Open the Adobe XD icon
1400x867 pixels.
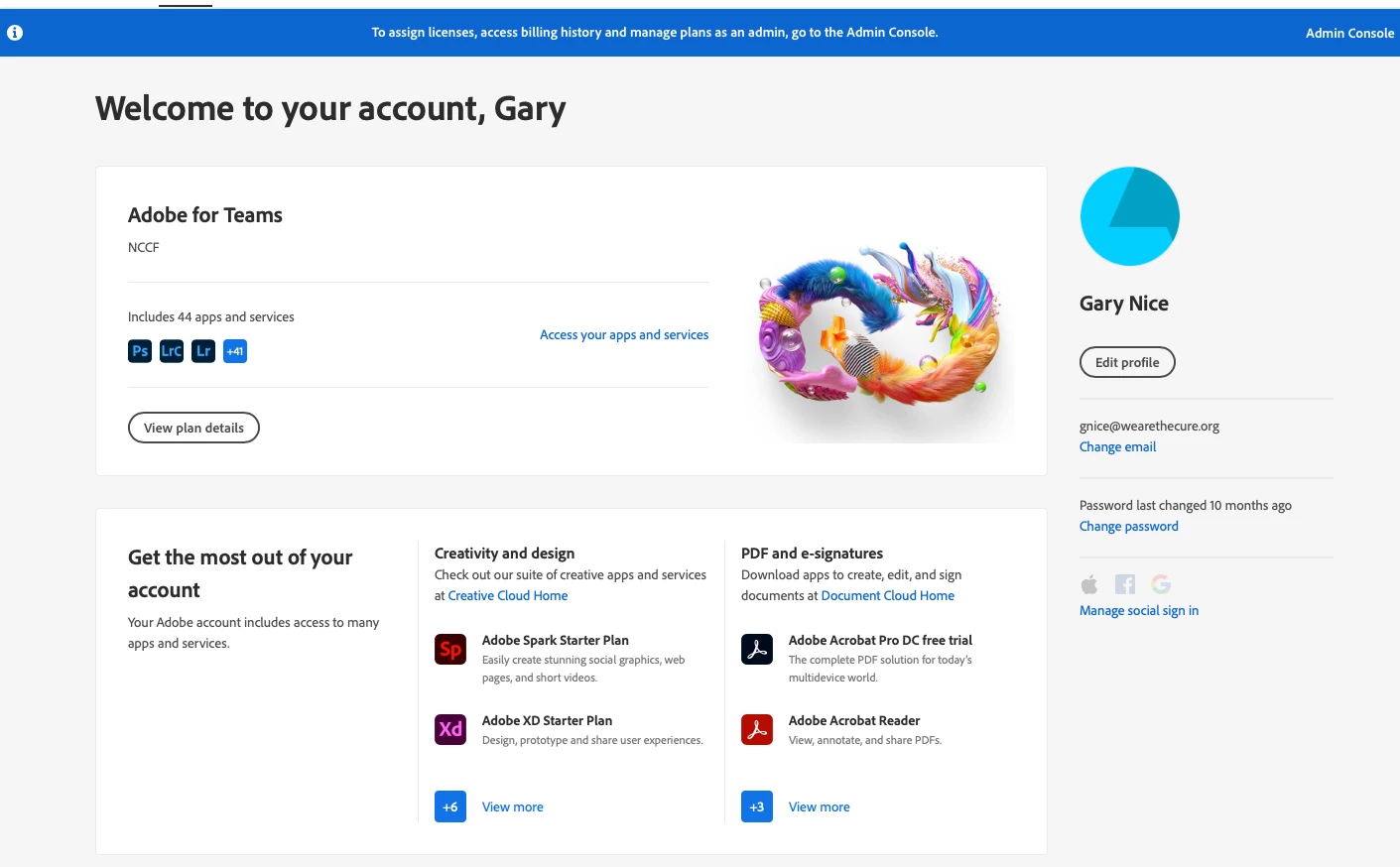click(450, 729)
